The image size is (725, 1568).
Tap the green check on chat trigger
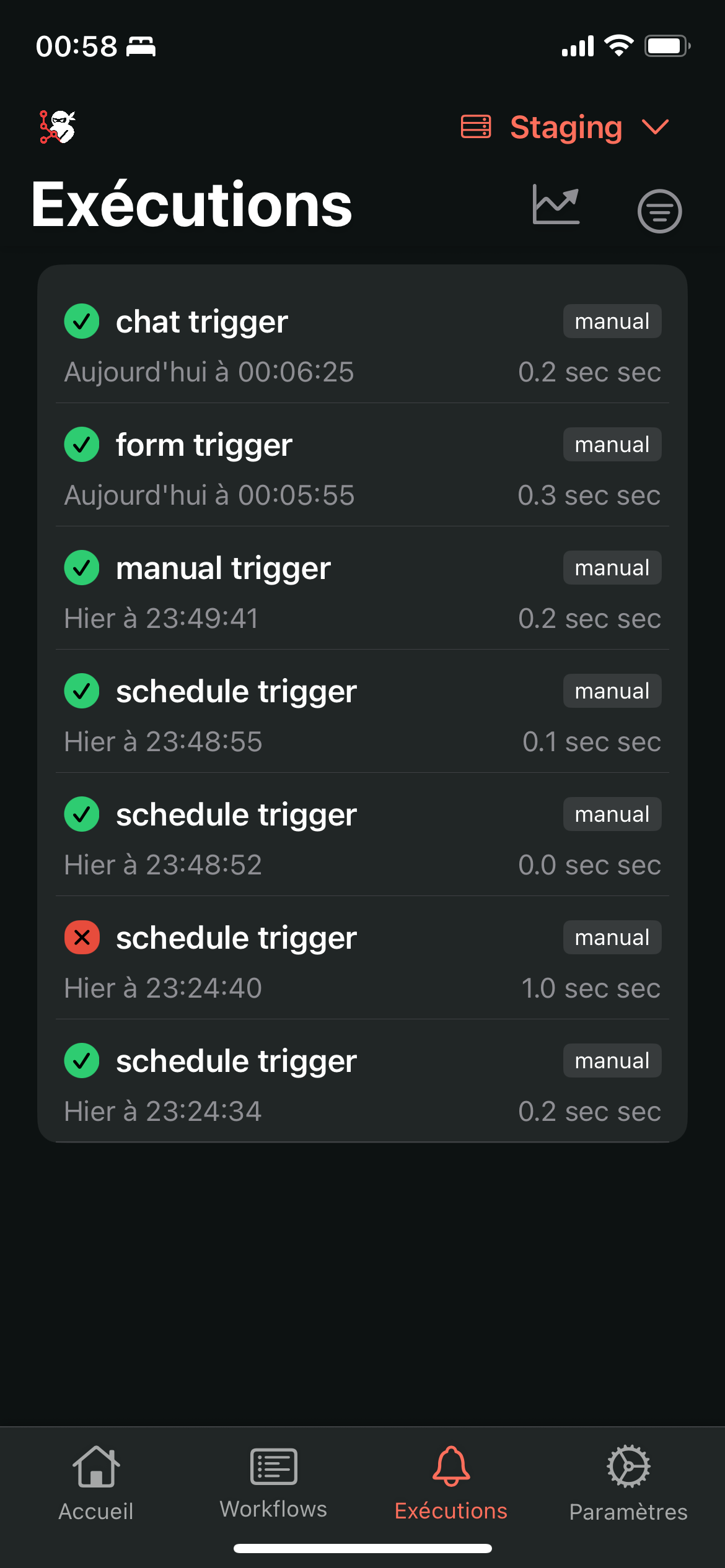coord(82,321)
